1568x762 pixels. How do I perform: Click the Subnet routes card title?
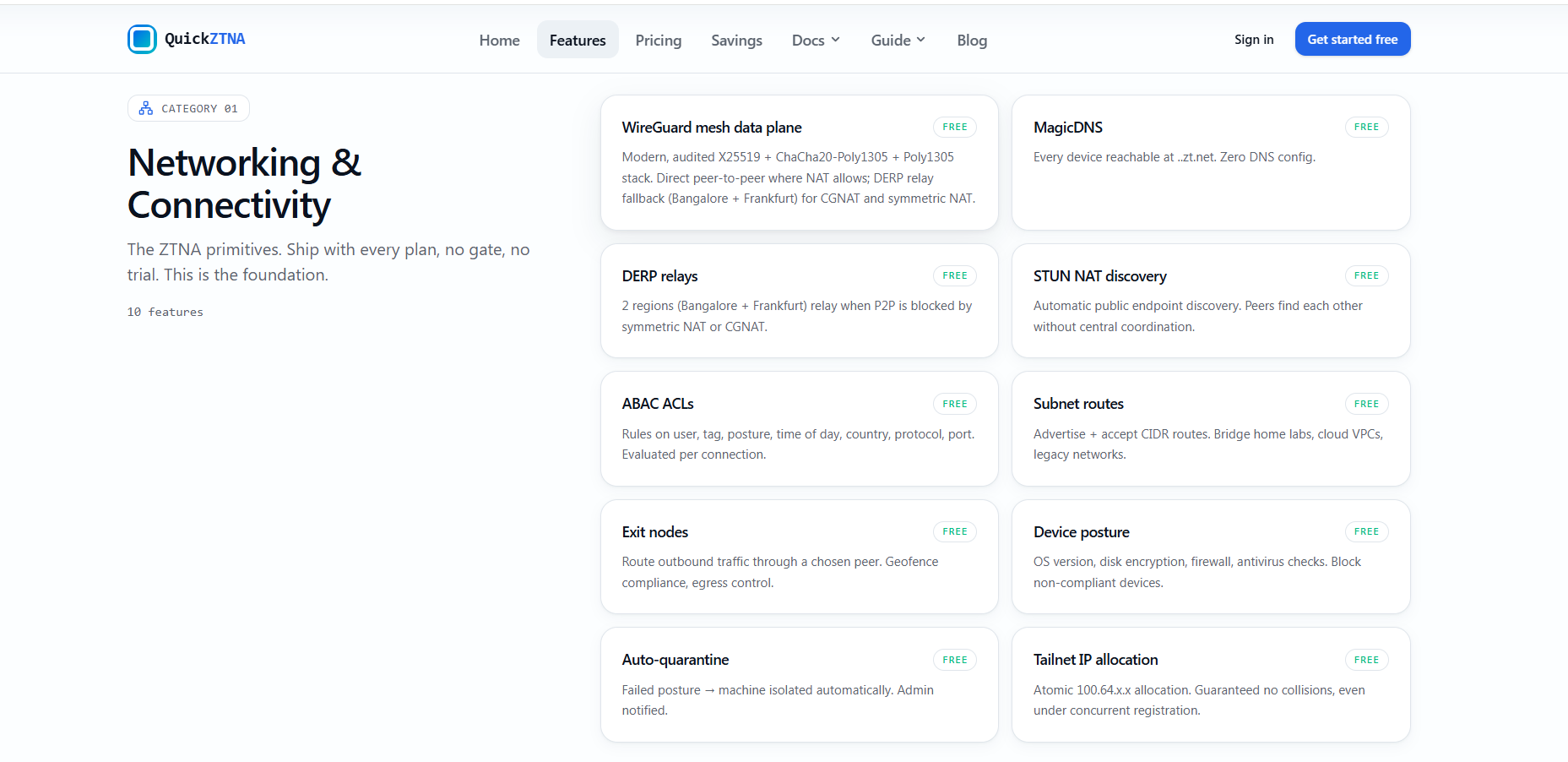[1078, 404]
